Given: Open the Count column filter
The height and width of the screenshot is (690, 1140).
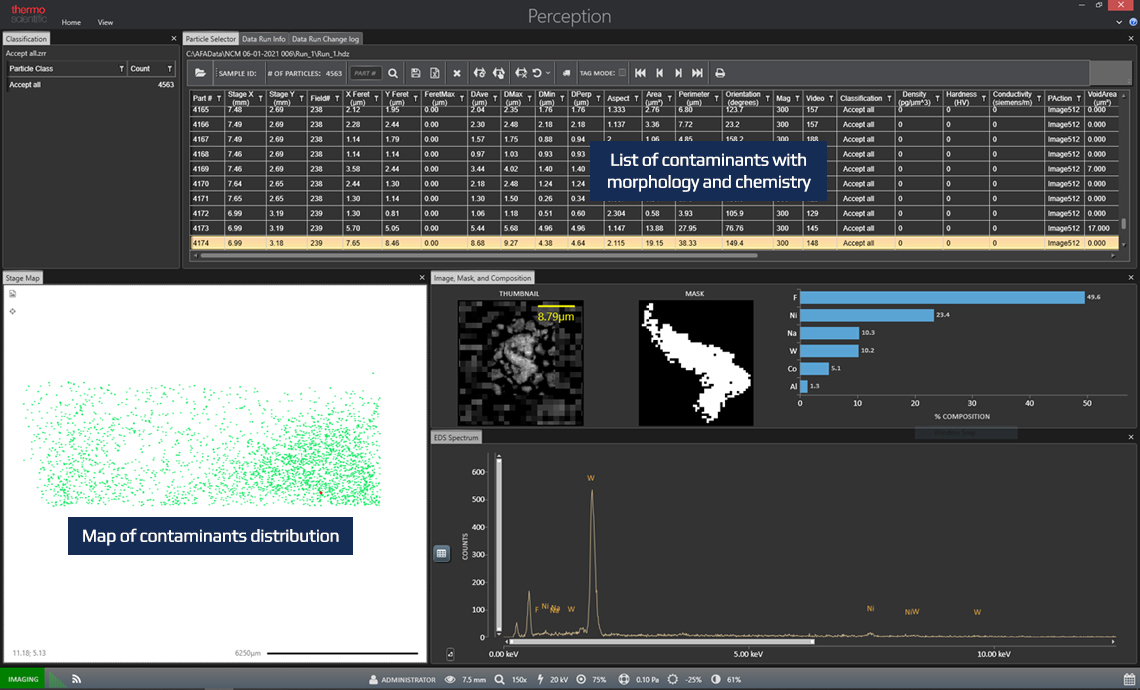Looking at the screenshot, I should tap(169, 68).
